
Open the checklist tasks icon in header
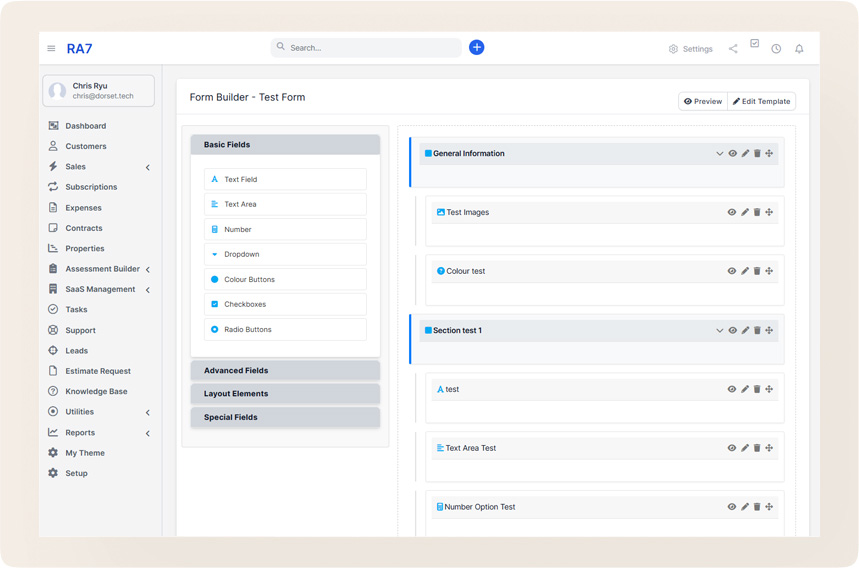point(754,43)
